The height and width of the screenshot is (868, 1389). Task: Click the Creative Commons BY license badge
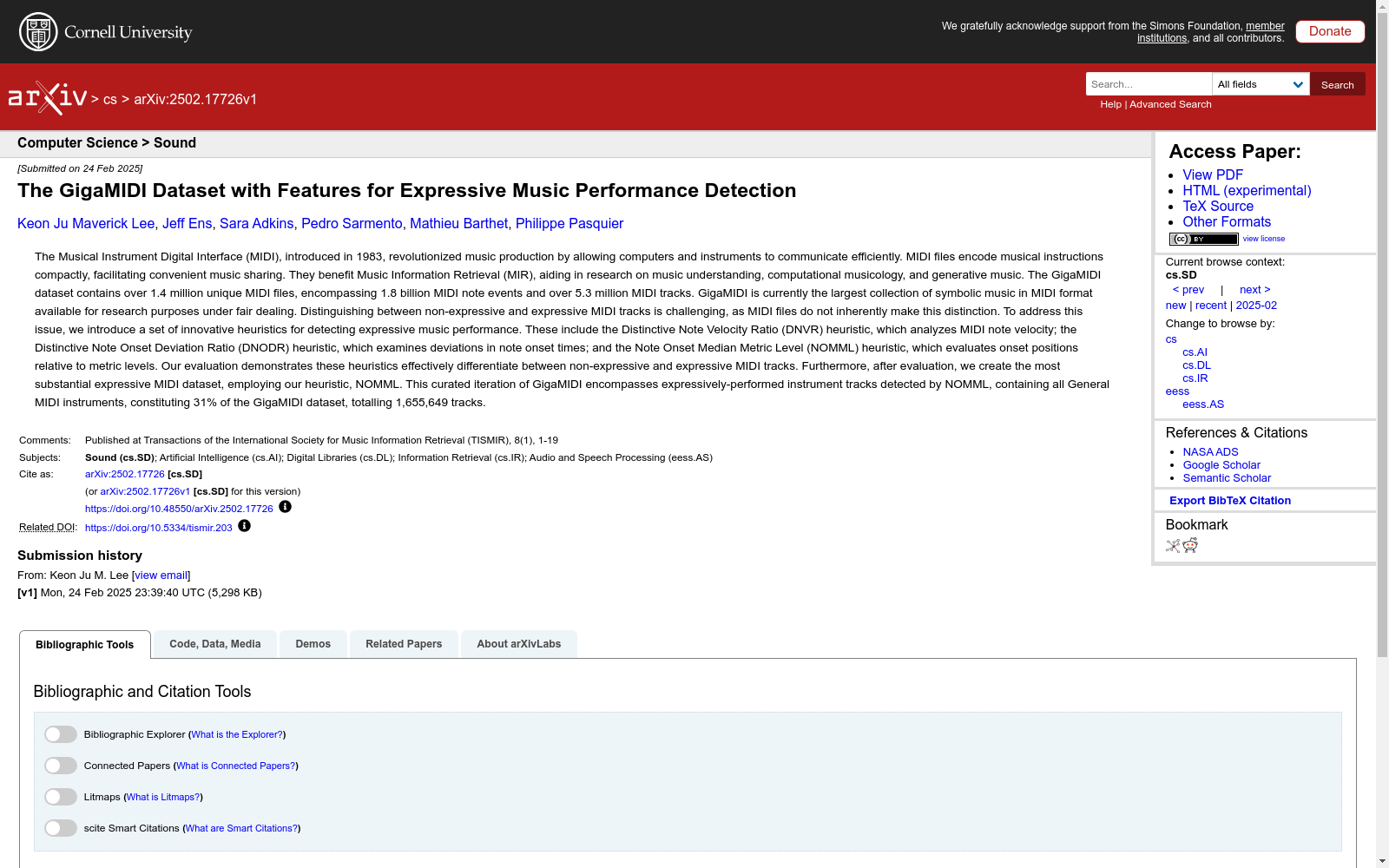click(1203, 239)
